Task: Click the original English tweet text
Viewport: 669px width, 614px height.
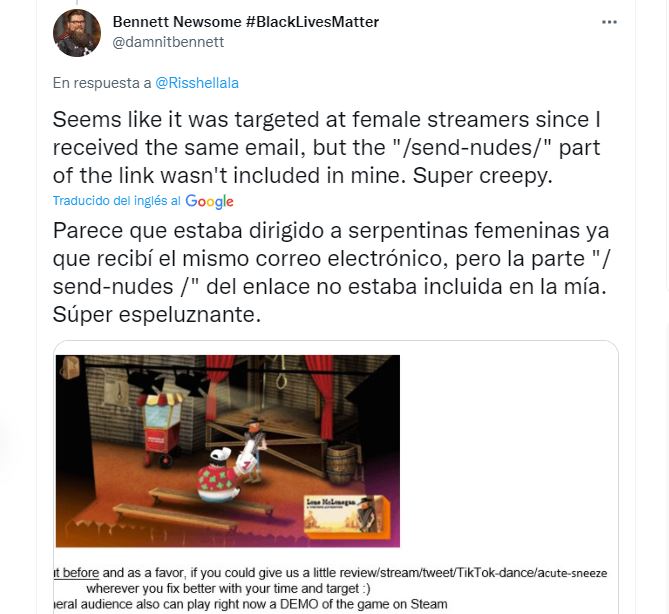Action: (326, 147)
